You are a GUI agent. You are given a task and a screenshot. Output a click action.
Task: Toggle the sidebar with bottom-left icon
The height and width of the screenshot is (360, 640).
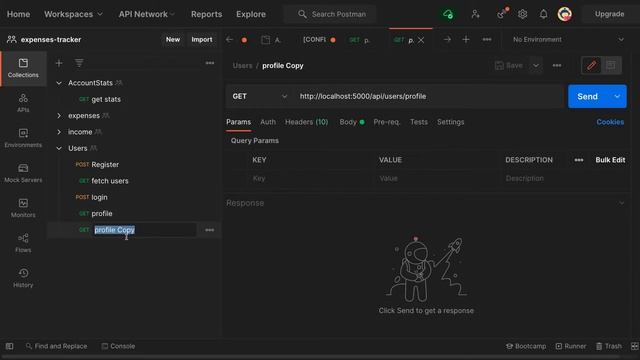(9, 346)
